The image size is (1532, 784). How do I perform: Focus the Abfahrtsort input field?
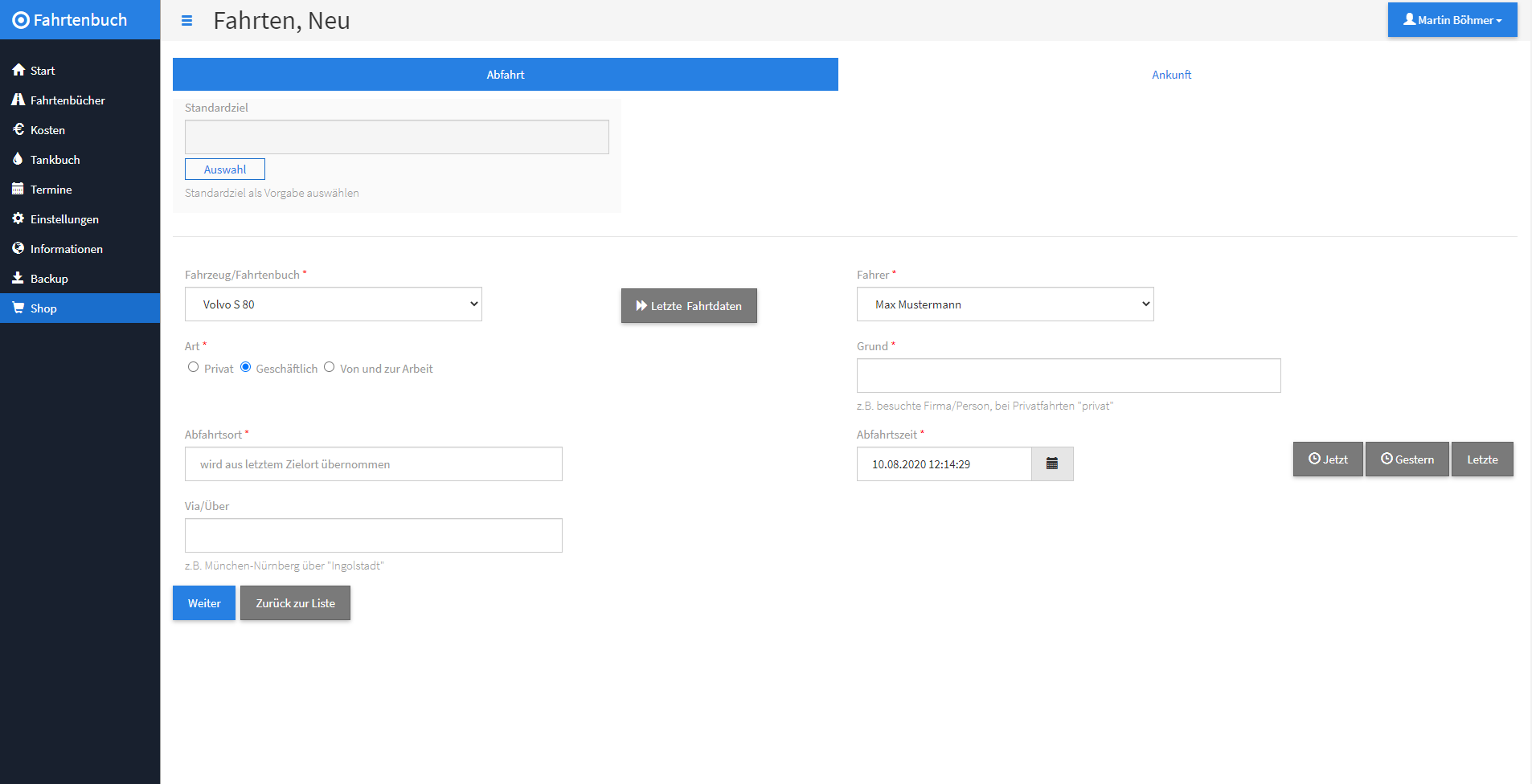point(374,464)
